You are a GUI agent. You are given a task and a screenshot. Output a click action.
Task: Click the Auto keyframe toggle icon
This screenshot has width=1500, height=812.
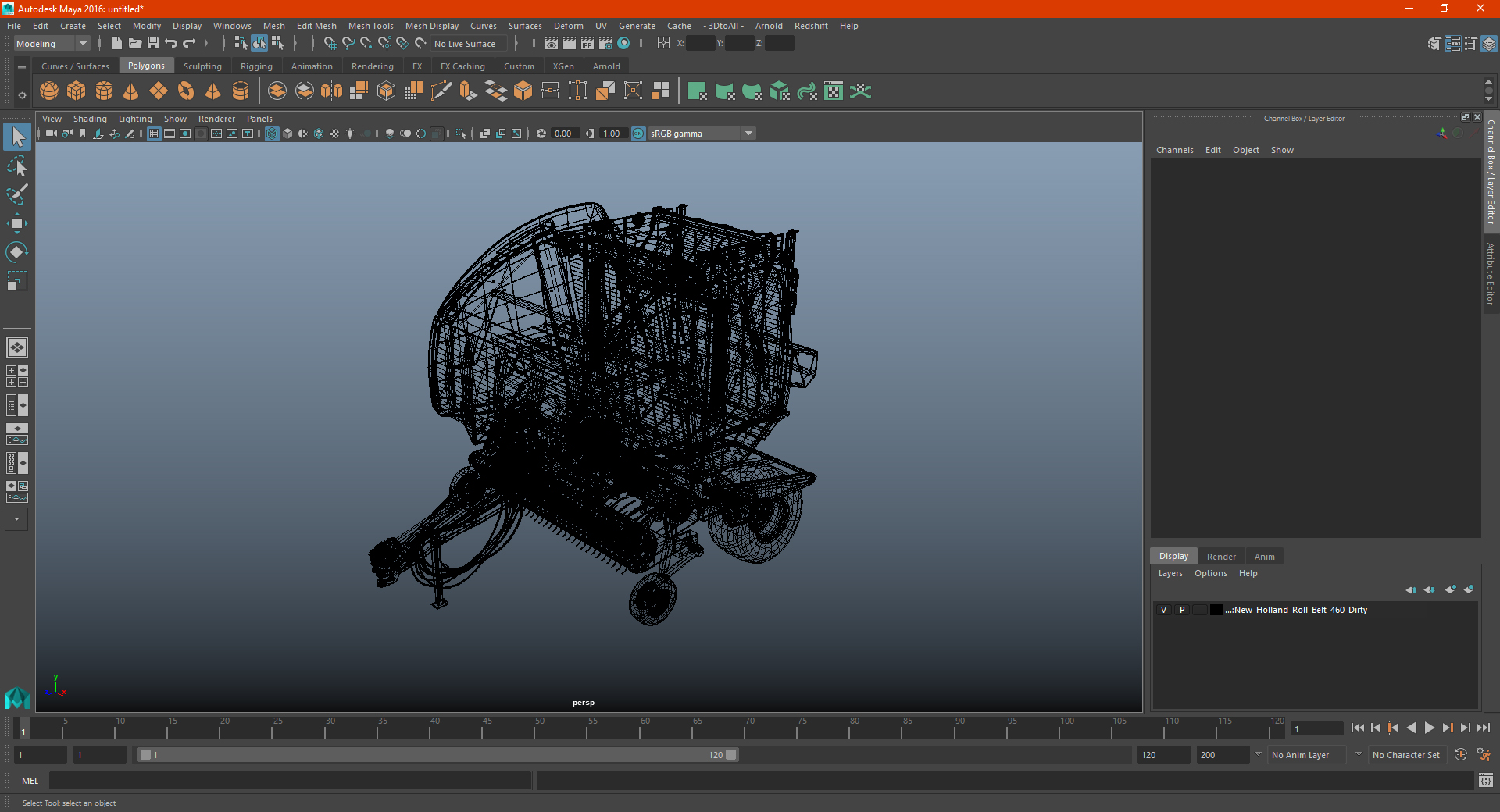(1461, 755)
